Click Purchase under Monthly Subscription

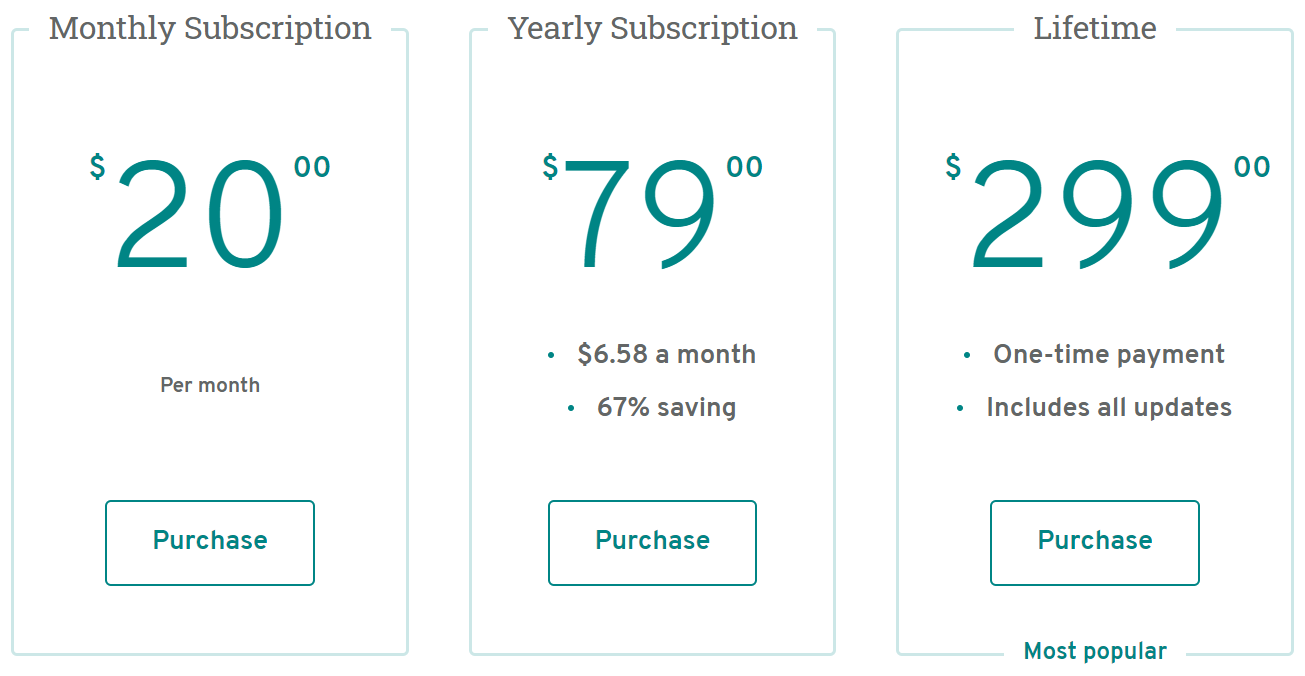point(210,543)
